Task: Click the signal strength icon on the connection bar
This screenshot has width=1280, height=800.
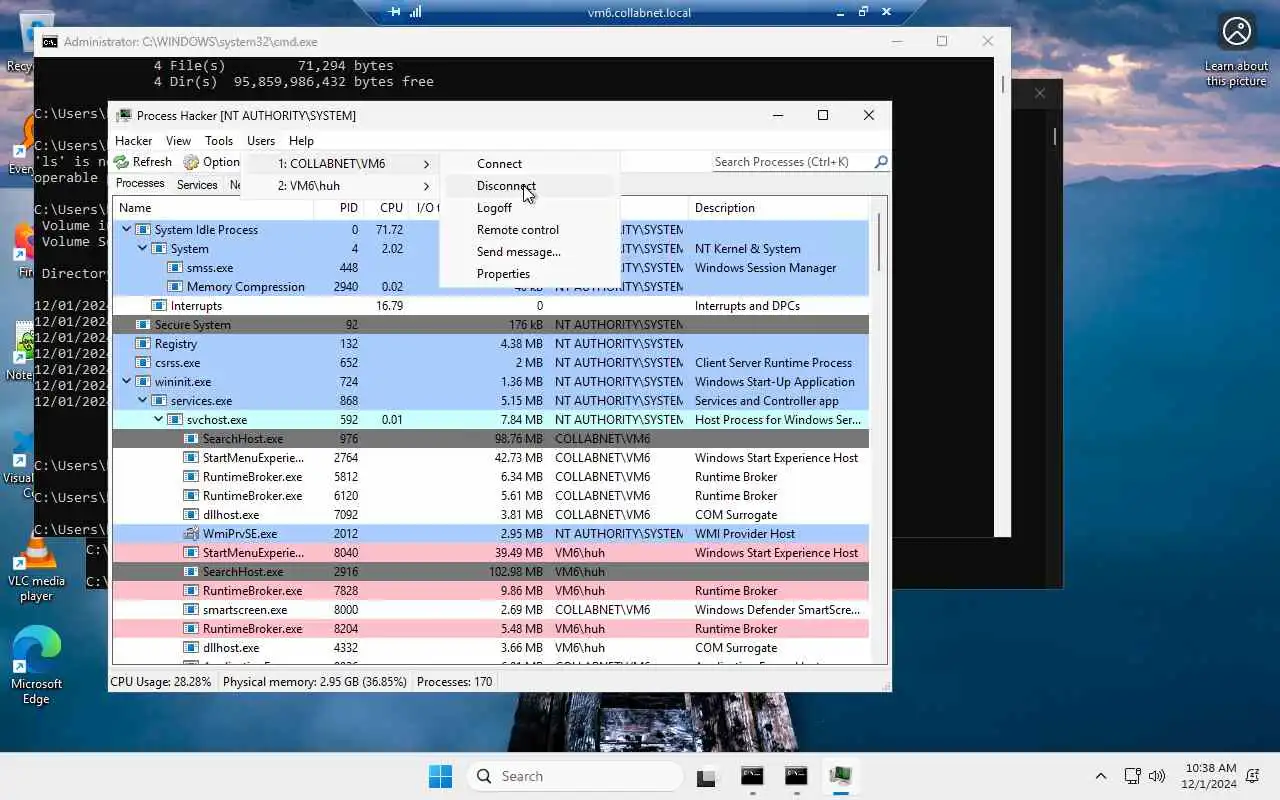Action: coord(416,12)
